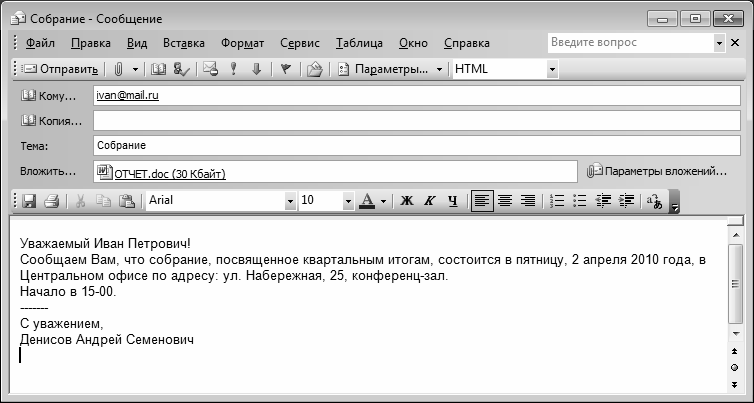Click the Save diskette icon

click(29, 201)
